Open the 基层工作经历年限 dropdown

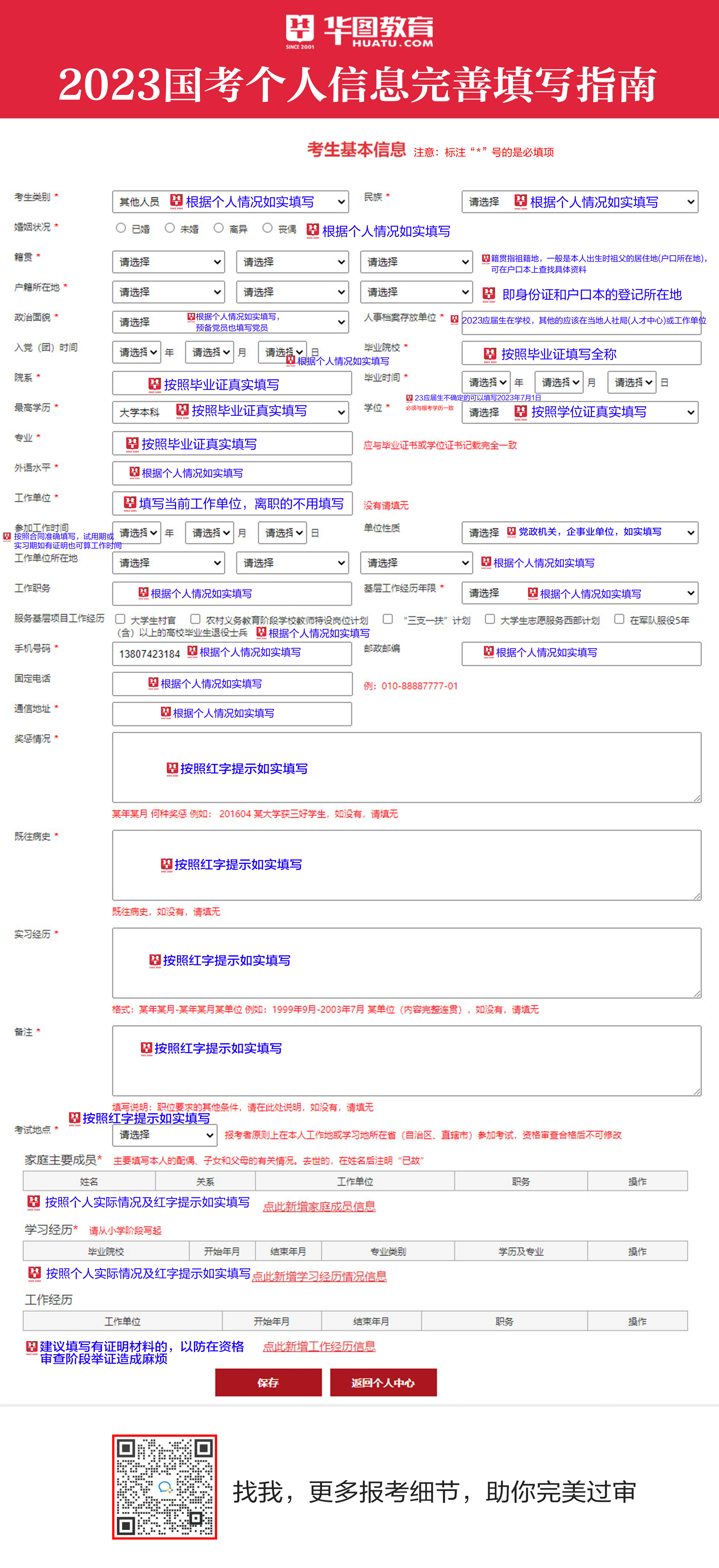point(580,593)
